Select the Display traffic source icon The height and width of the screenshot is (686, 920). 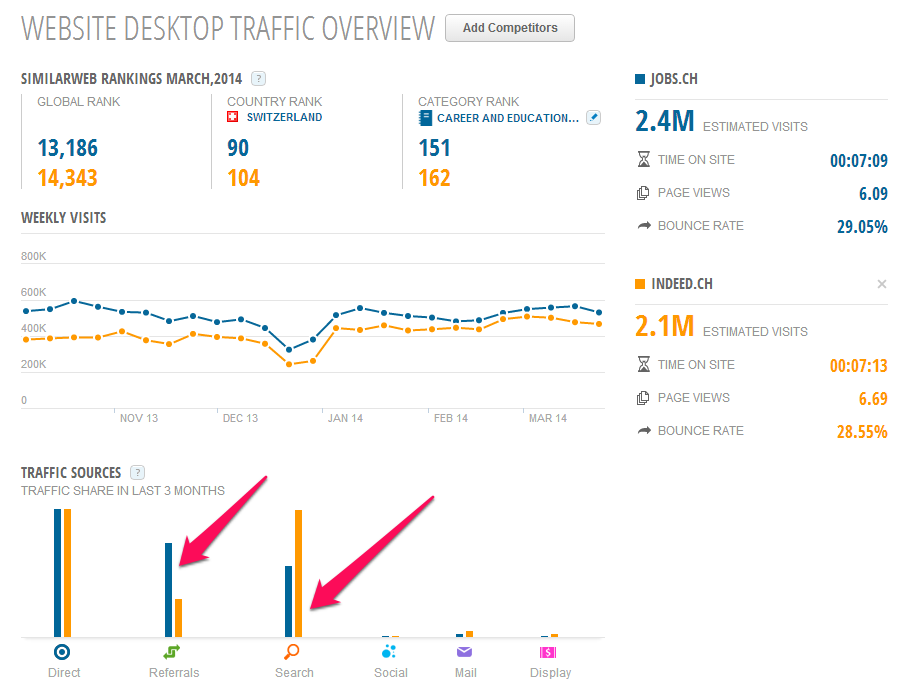pyautogui.click(x=548, y=652)
